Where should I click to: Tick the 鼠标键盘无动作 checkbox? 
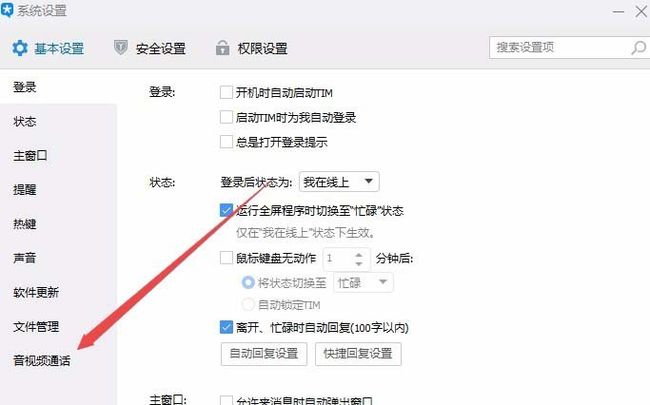click(x=226, y=258)
